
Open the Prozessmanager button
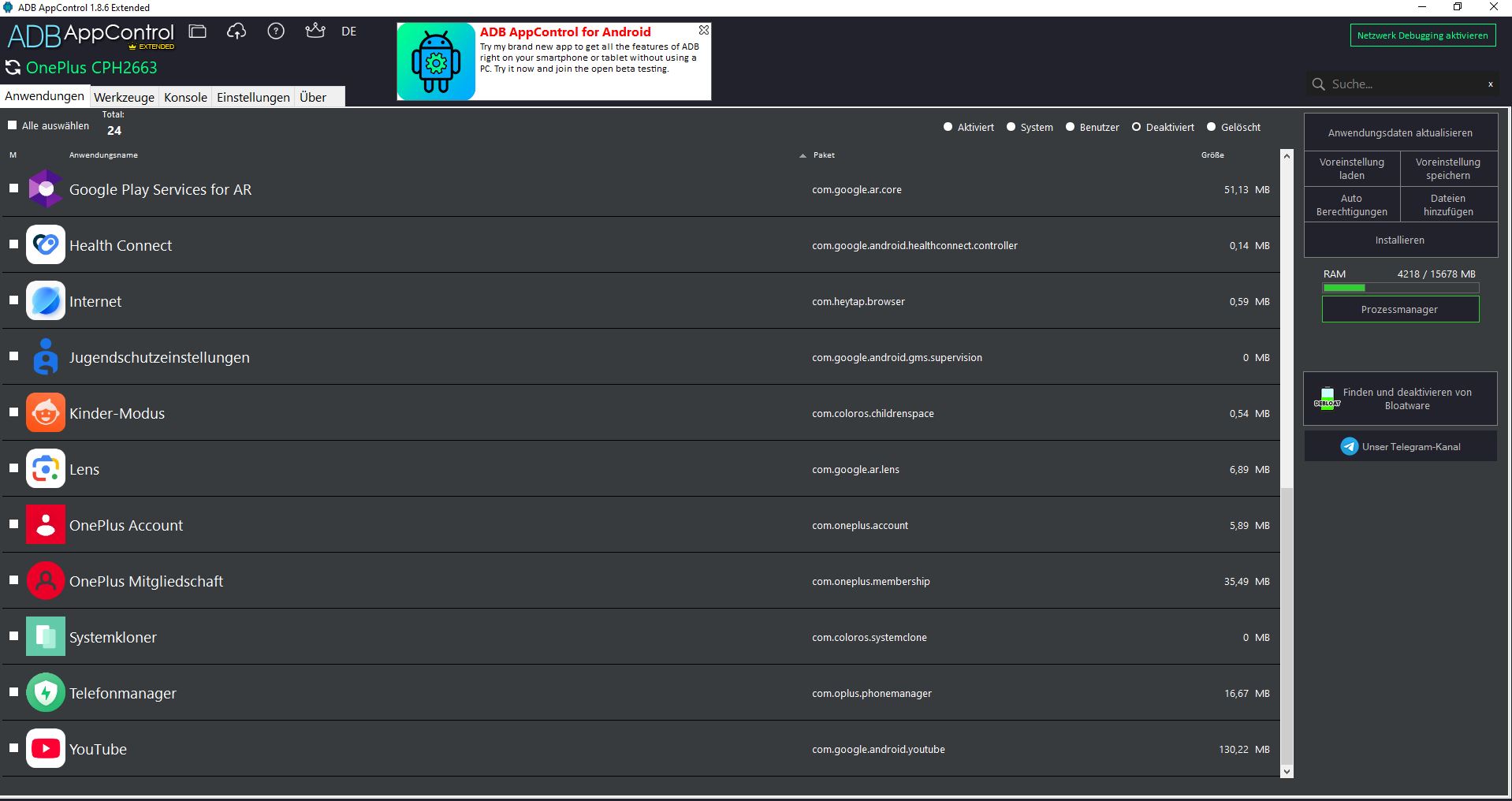click(1400, 309)
